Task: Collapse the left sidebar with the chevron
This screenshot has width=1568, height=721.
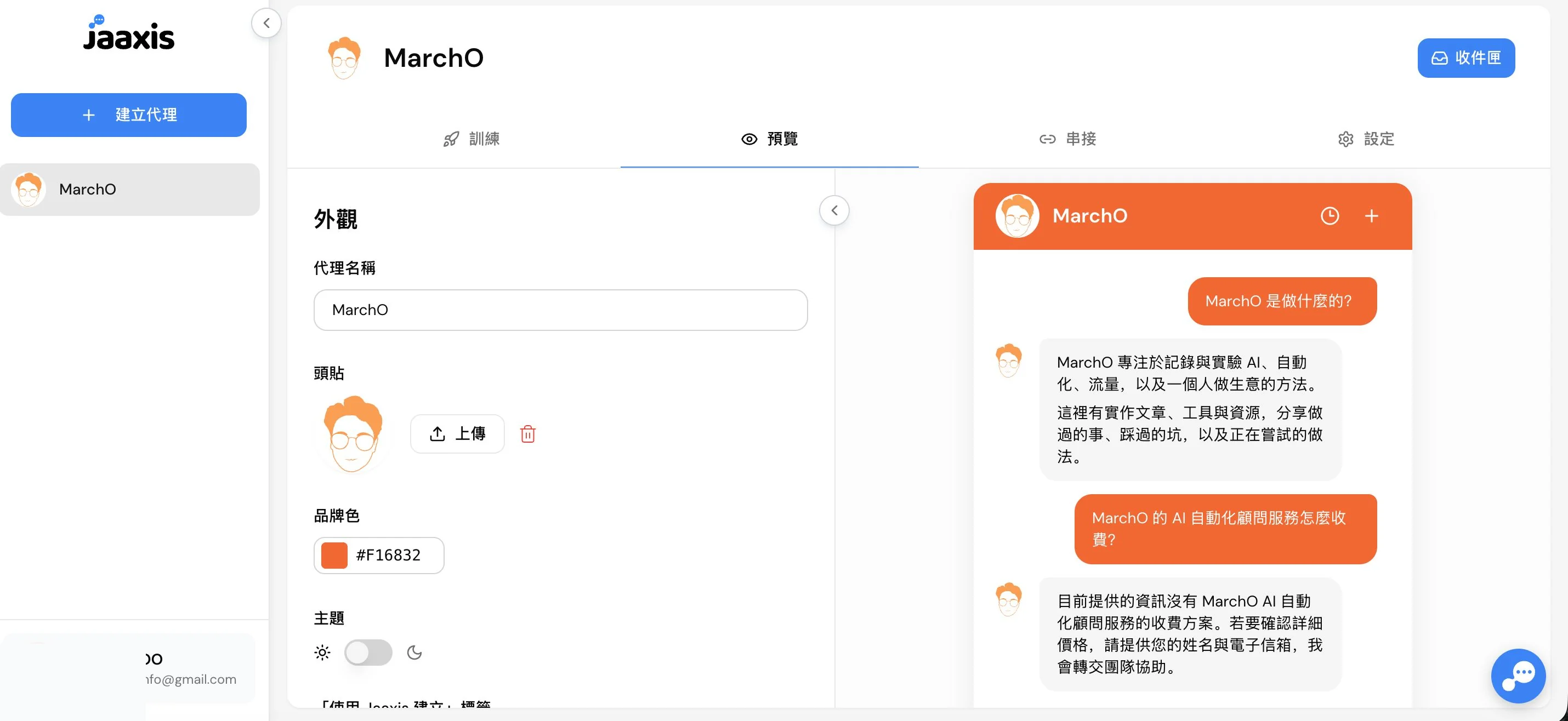Action: (266, 23)
